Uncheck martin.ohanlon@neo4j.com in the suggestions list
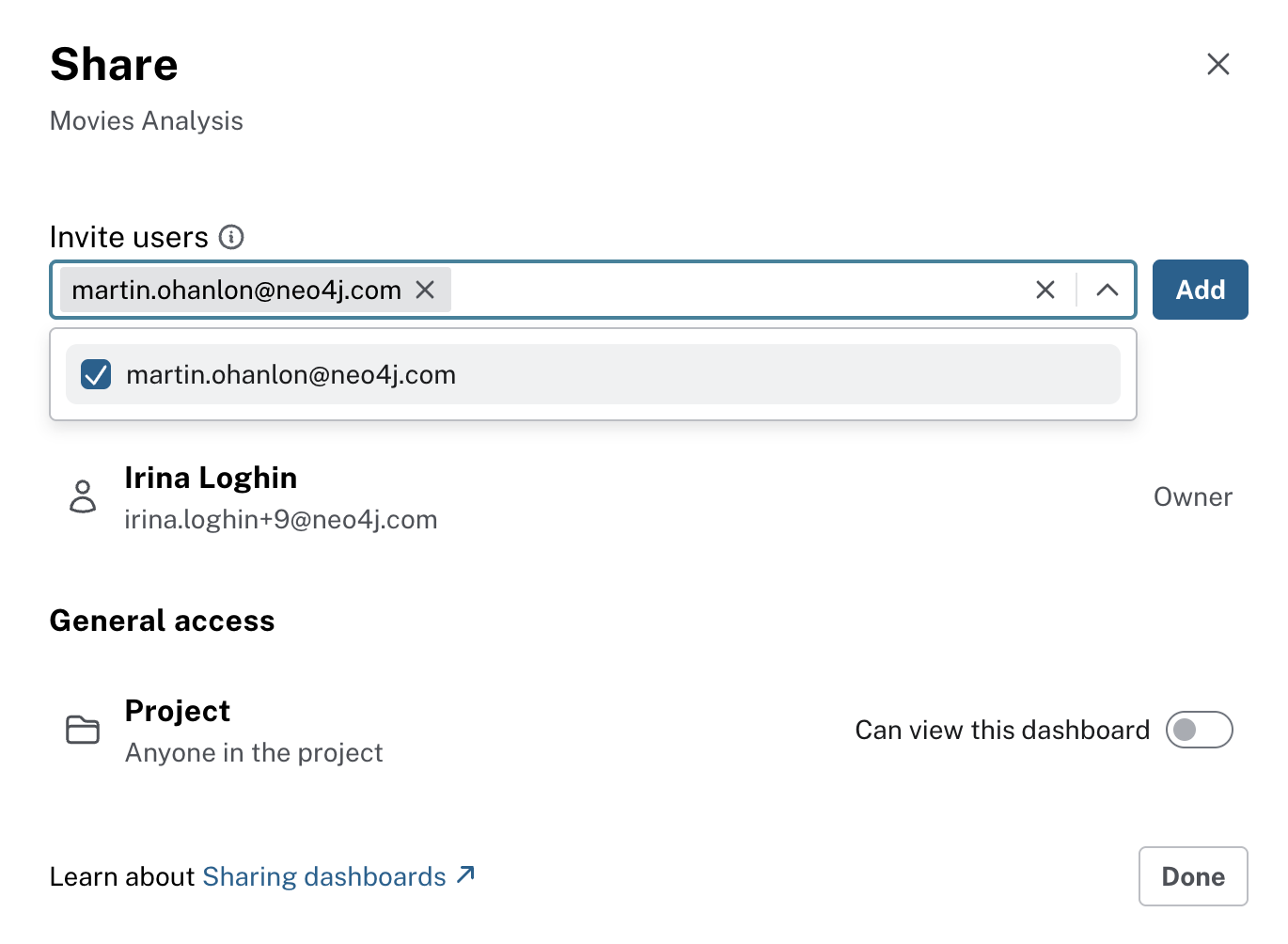This screenshot has height=944, width=1288. coord(95,374)
